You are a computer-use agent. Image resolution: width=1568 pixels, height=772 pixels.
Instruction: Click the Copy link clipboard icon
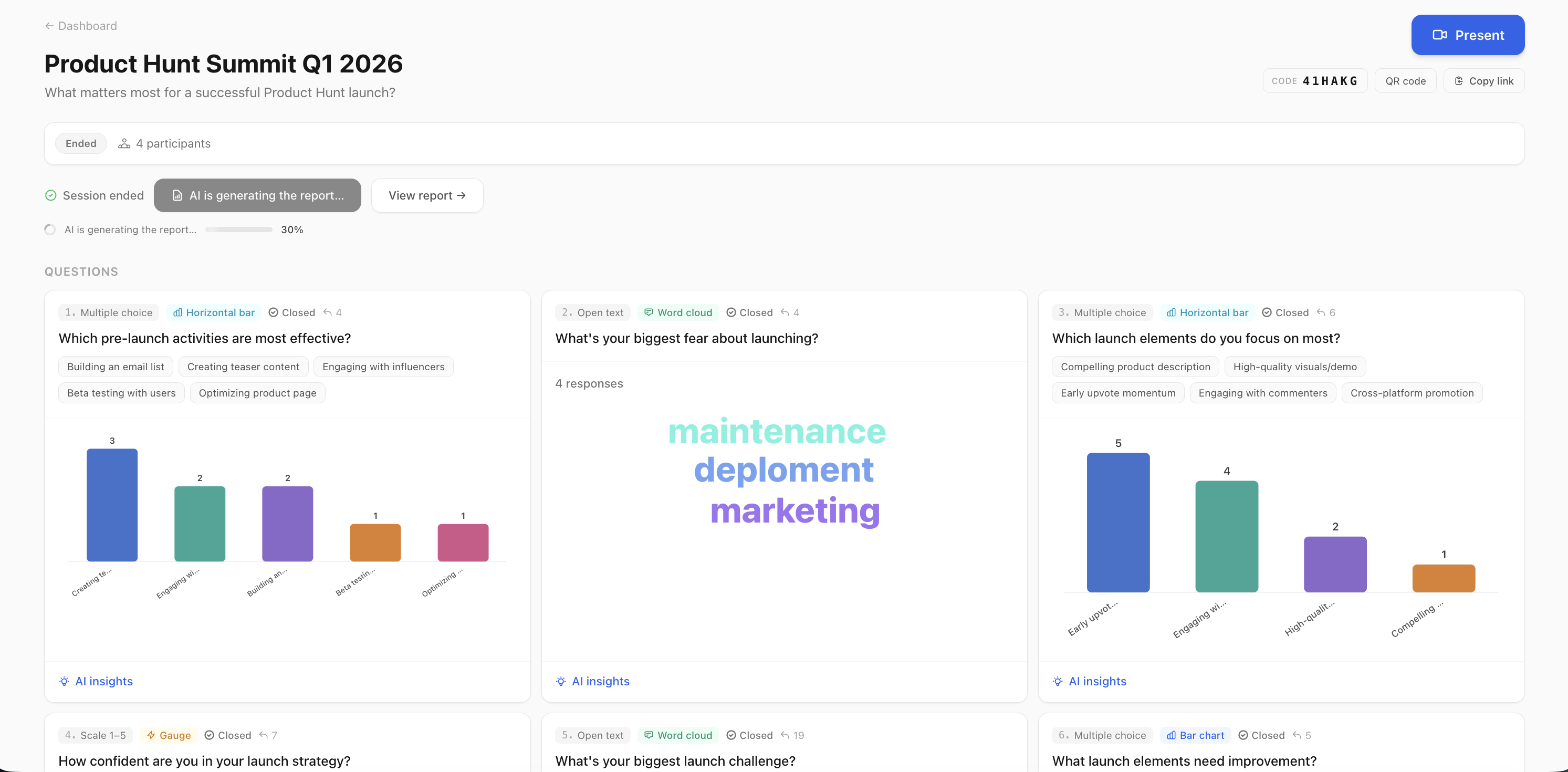coord(1458,81)
